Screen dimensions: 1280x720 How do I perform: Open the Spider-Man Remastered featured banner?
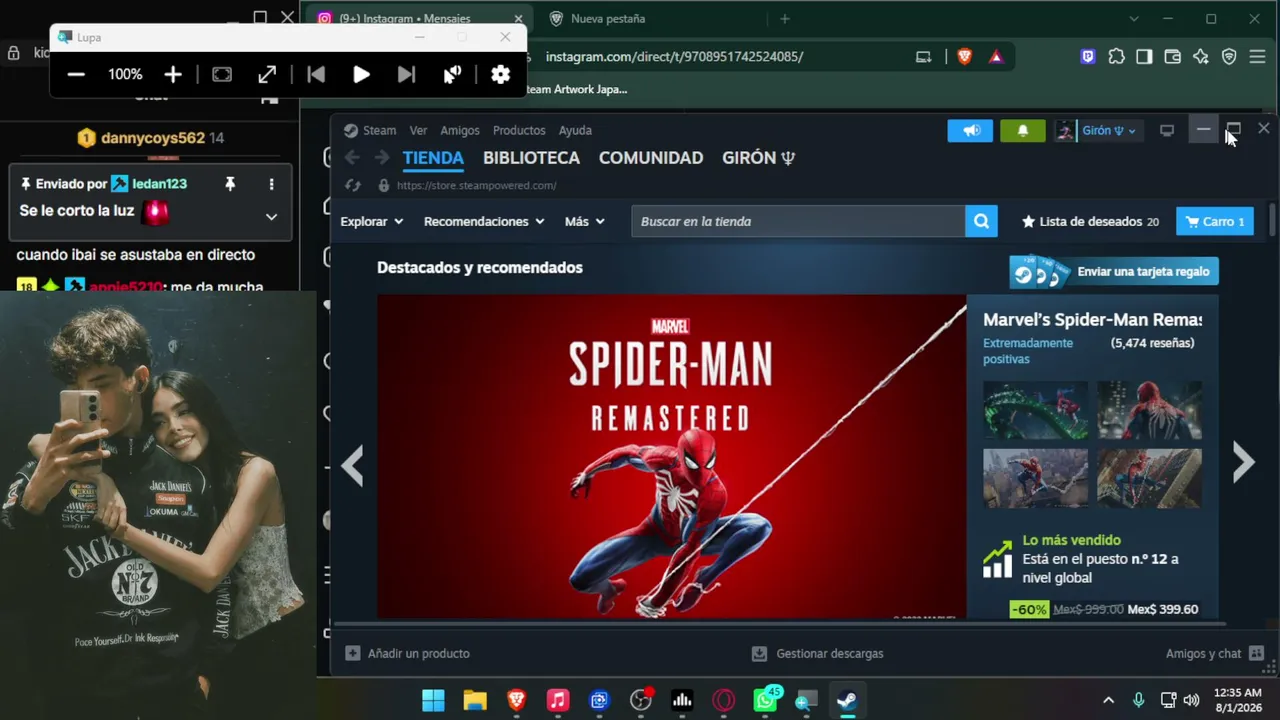point(672,456)
